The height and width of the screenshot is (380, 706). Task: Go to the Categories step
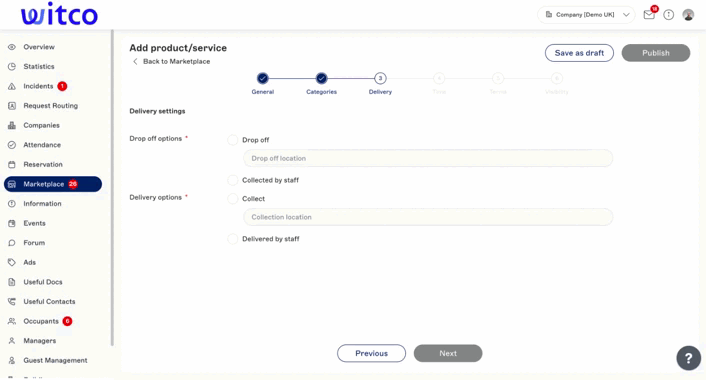tap(321, 78)
